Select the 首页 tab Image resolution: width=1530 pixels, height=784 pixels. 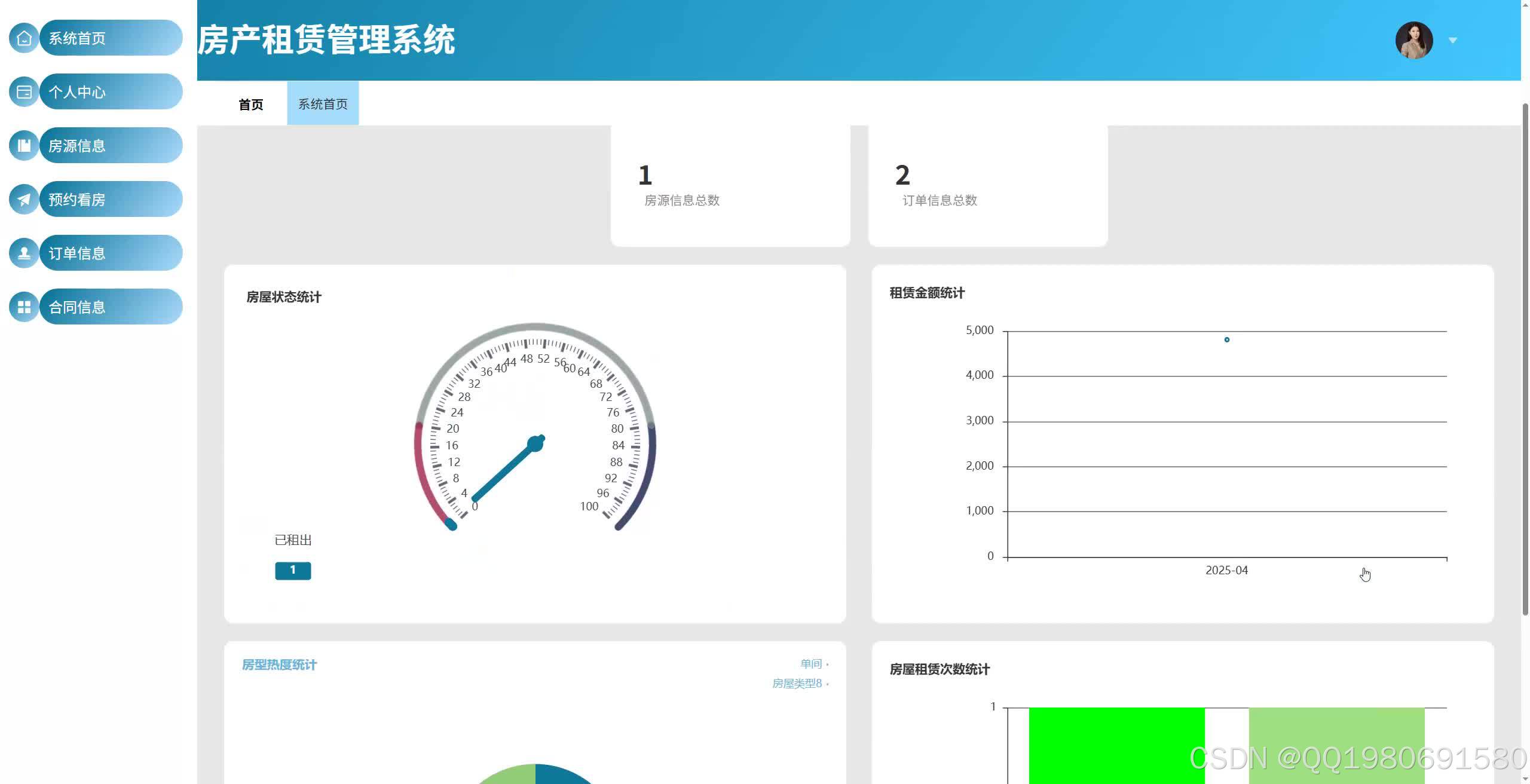click(x=250, y=105)
